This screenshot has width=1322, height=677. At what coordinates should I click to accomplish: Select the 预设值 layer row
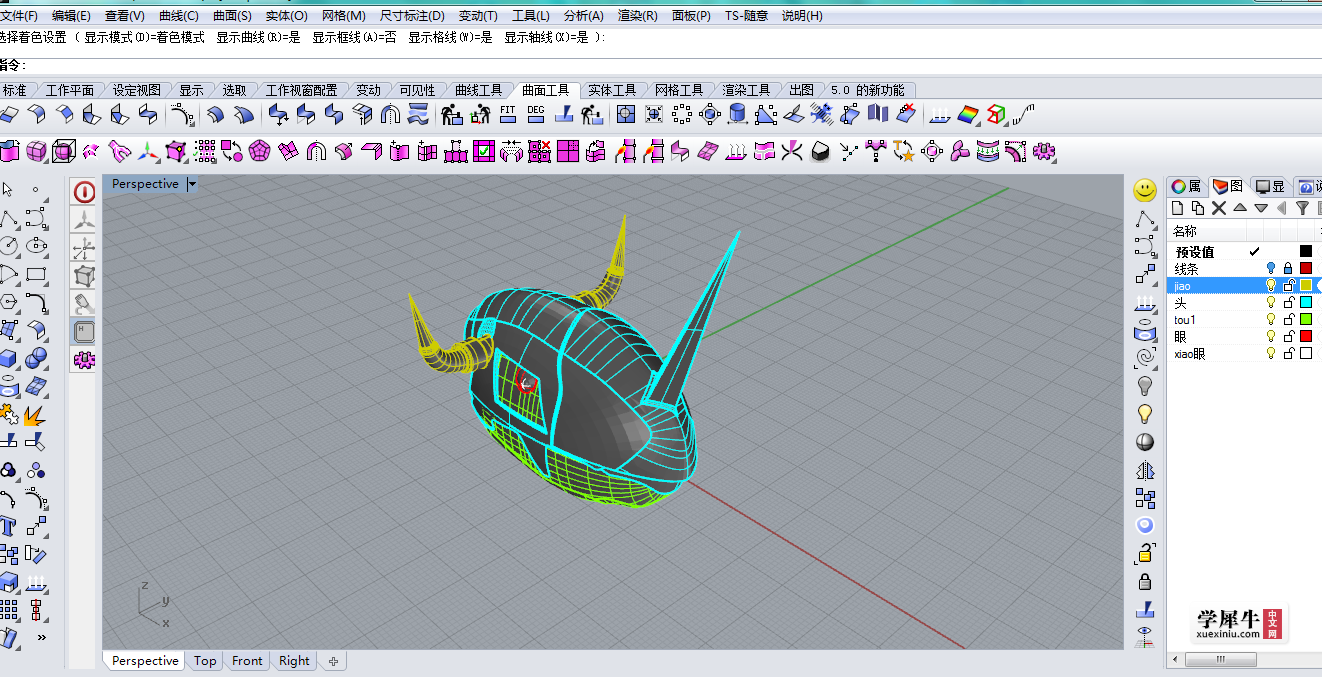(1244, 252)
